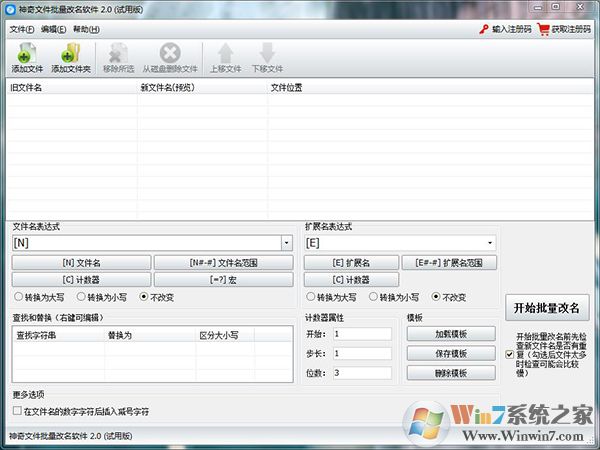
Task: Click the 新文件名(预览) column header
Action: click(202, 88)
